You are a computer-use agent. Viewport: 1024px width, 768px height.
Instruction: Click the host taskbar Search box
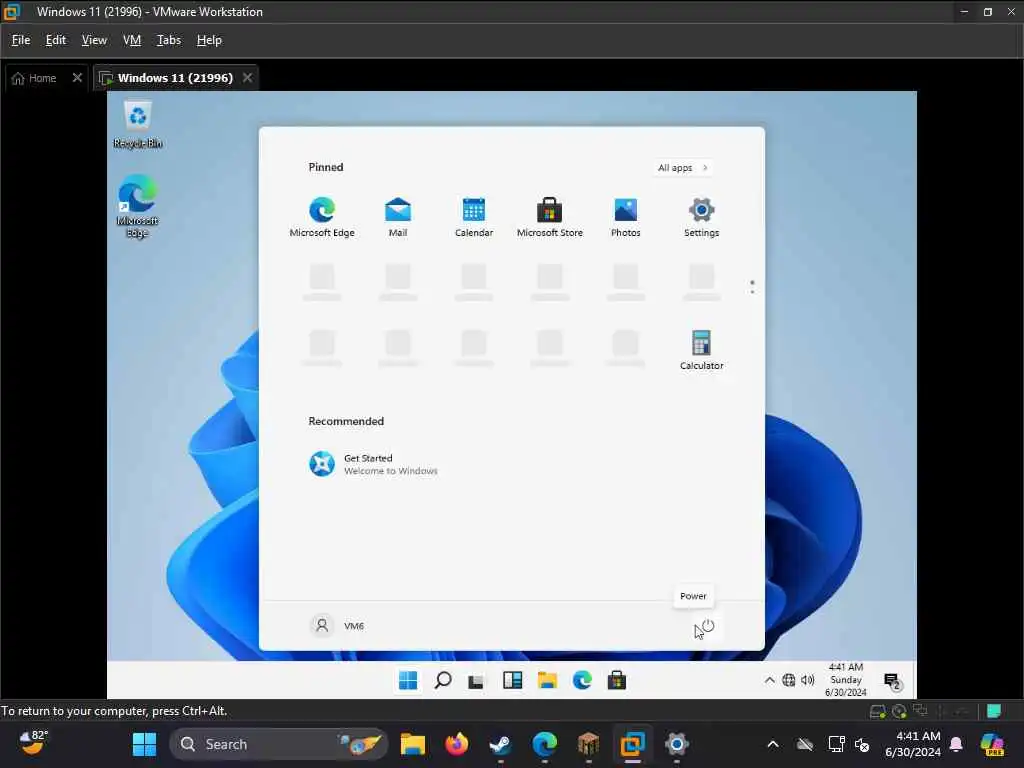tap(279, 744)
